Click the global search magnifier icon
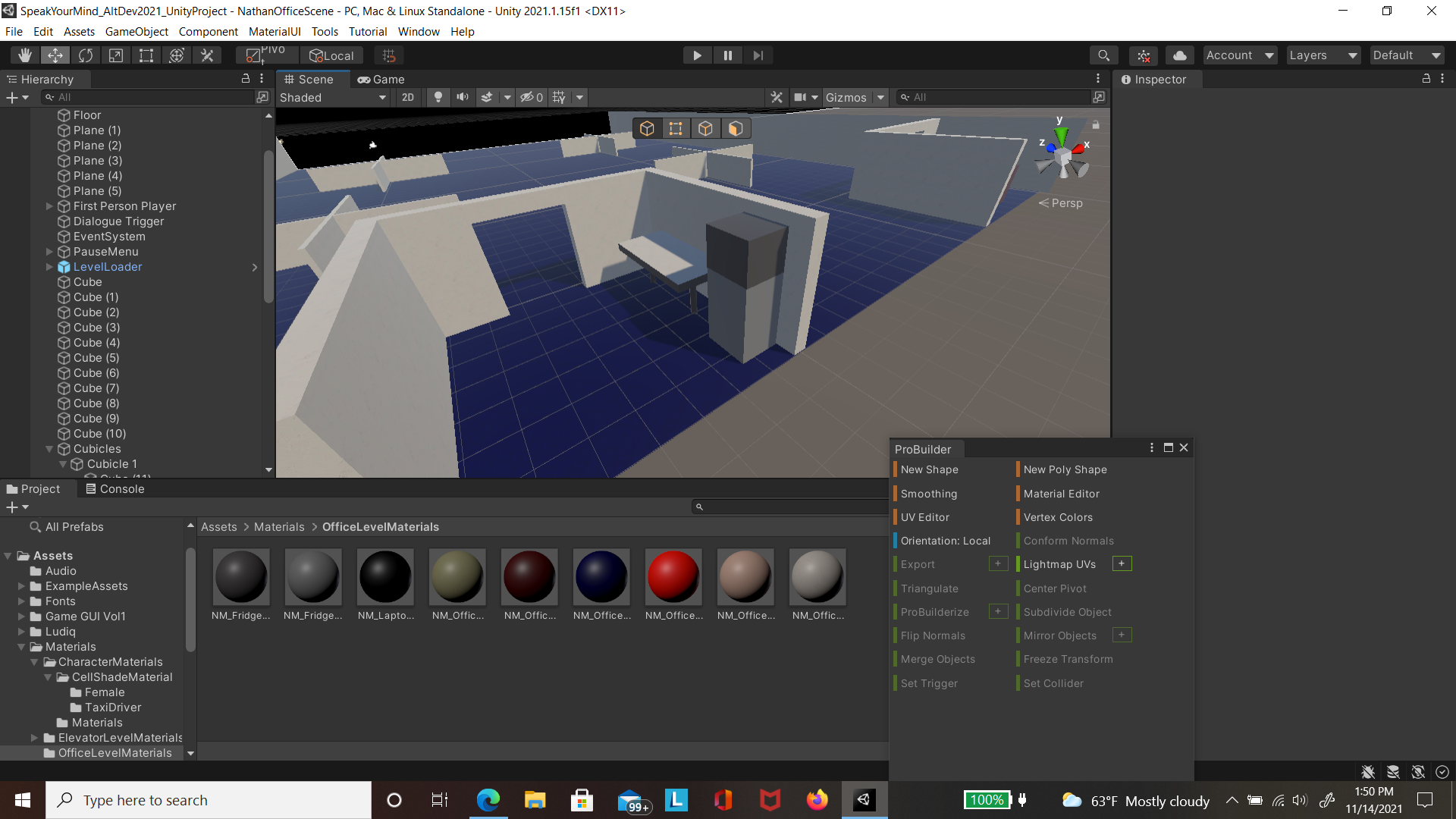Viewport: 1456px width, 819px height. click(1103, 55)
